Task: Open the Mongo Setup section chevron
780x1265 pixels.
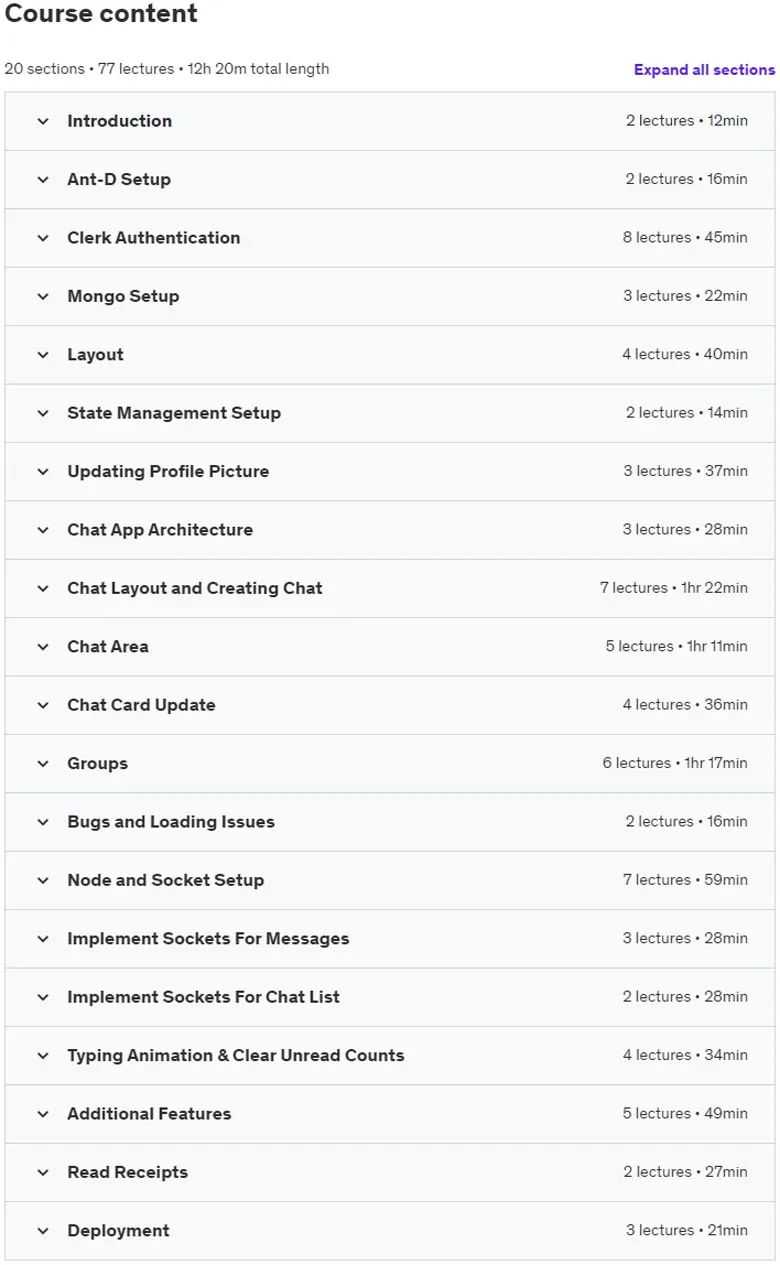Action: (x=43, y=296)
